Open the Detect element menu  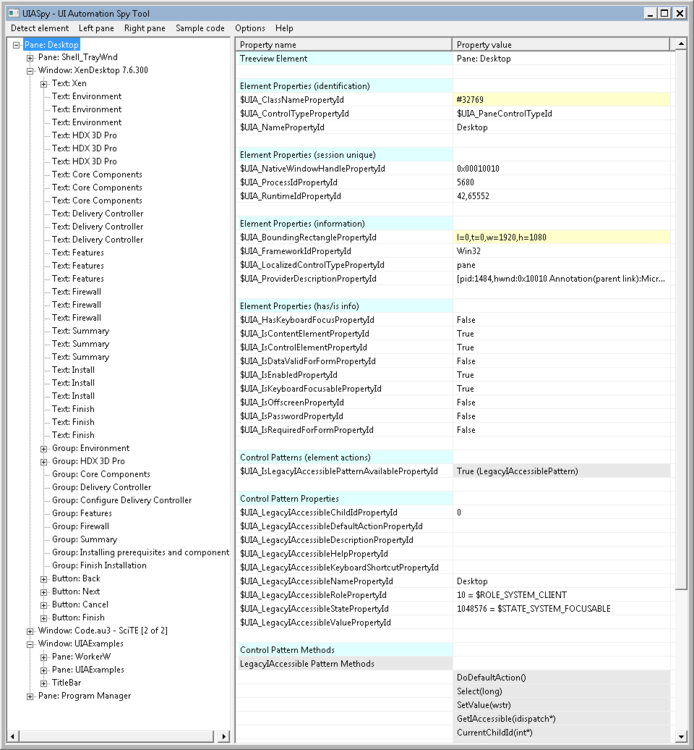40,28
